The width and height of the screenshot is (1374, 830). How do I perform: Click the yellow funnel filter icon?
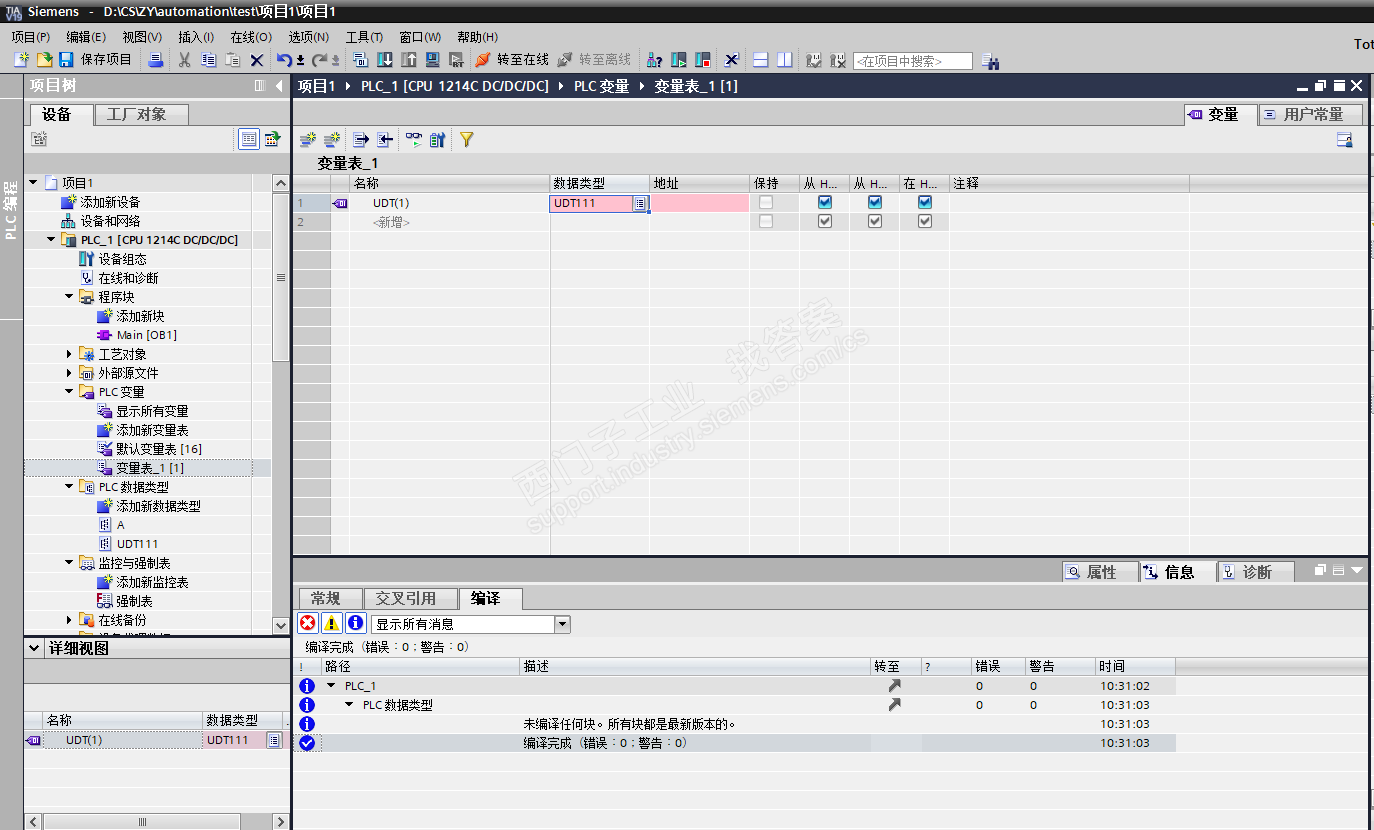coord(466,140)
